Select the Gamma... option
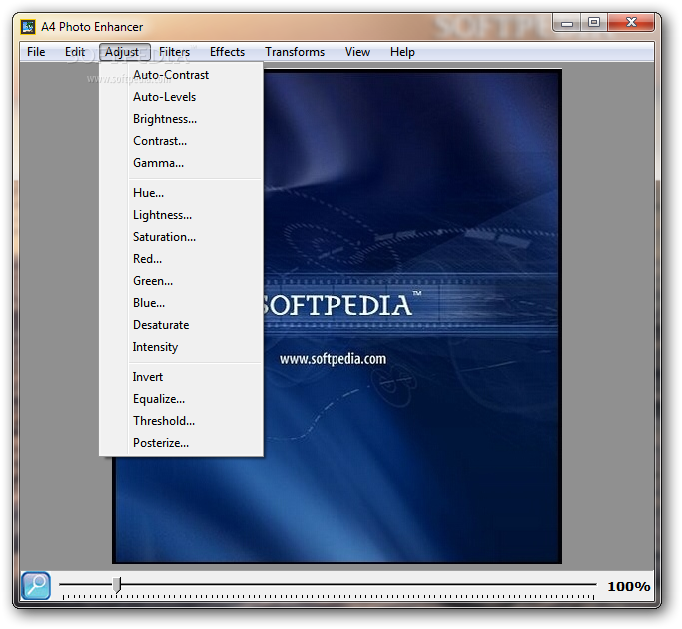Image resolution: width=682 pixels, height=629 pixels. pos(182,163)
